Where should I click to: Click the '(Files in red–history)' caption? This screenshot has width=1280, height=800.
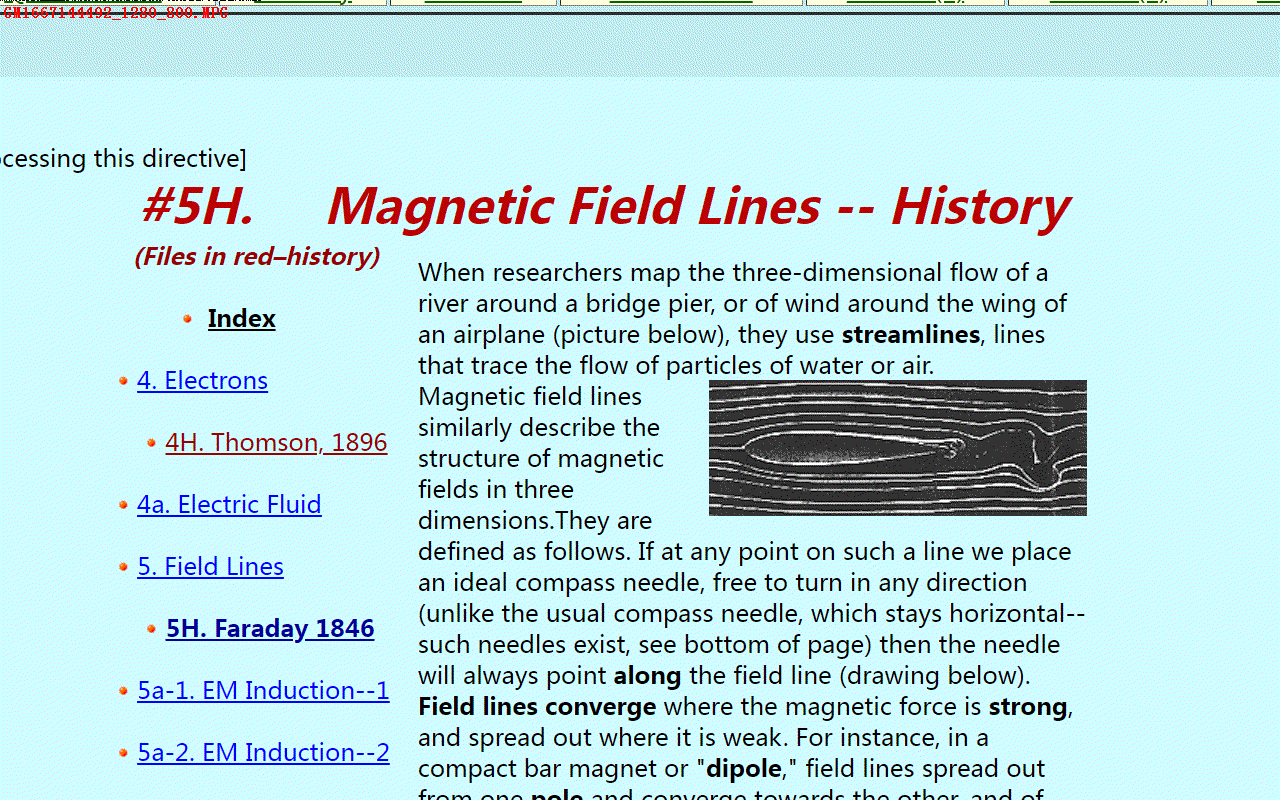coord(257,257)
